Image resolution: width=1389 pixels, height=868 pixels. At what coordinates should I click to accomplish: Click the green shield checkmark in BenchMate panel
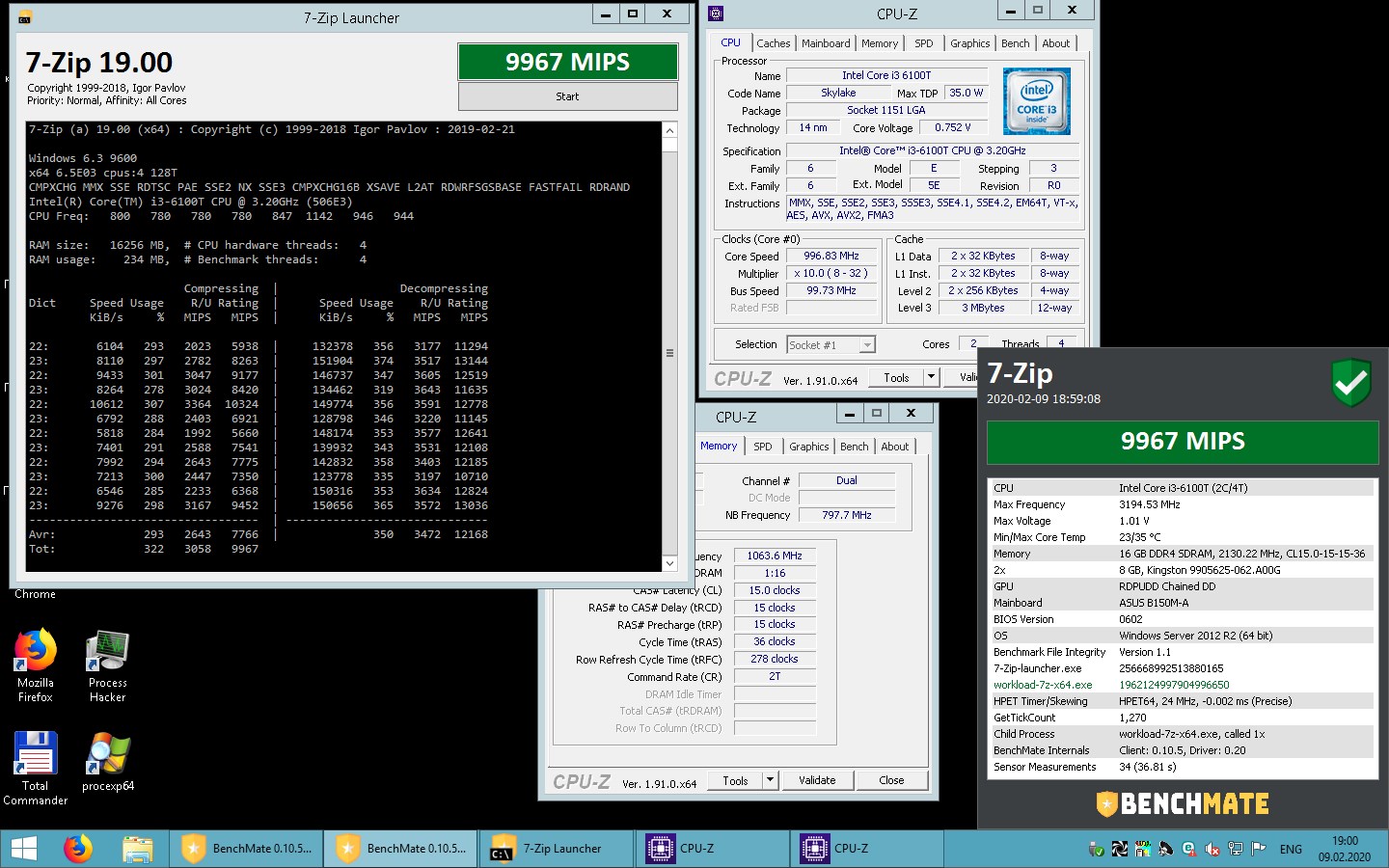1351,383
